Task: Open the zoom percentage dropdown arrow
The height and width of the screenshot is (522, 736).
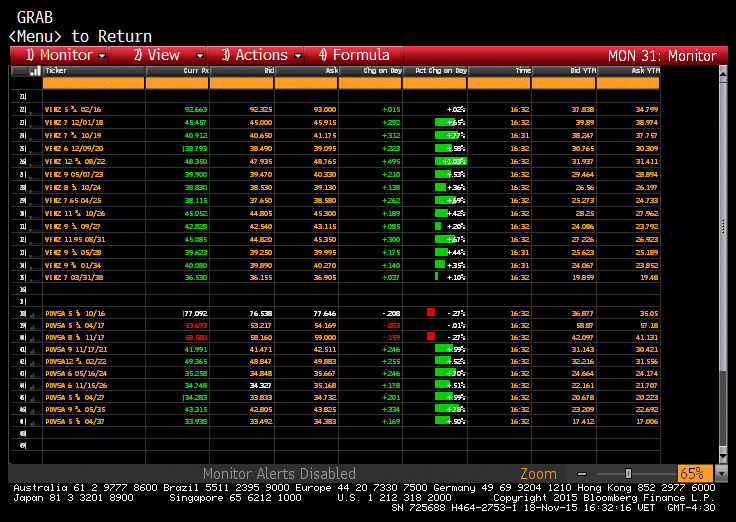Action: tap(720, 474)
